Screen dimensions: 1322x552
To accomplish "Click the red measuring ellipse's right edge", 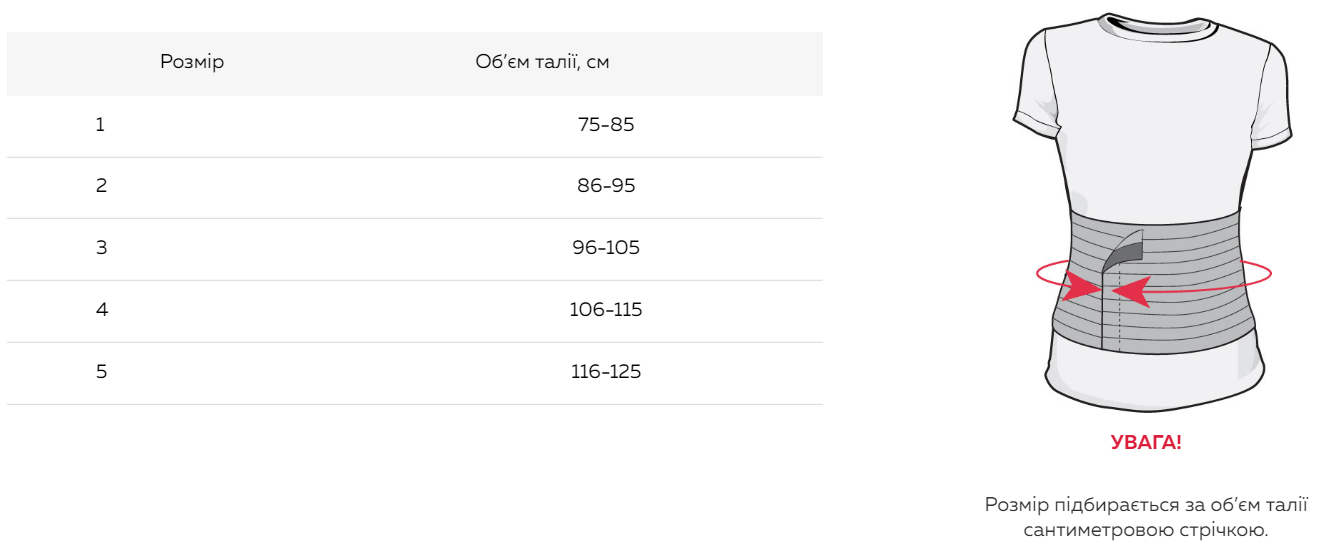I will tap(1269, 272).
